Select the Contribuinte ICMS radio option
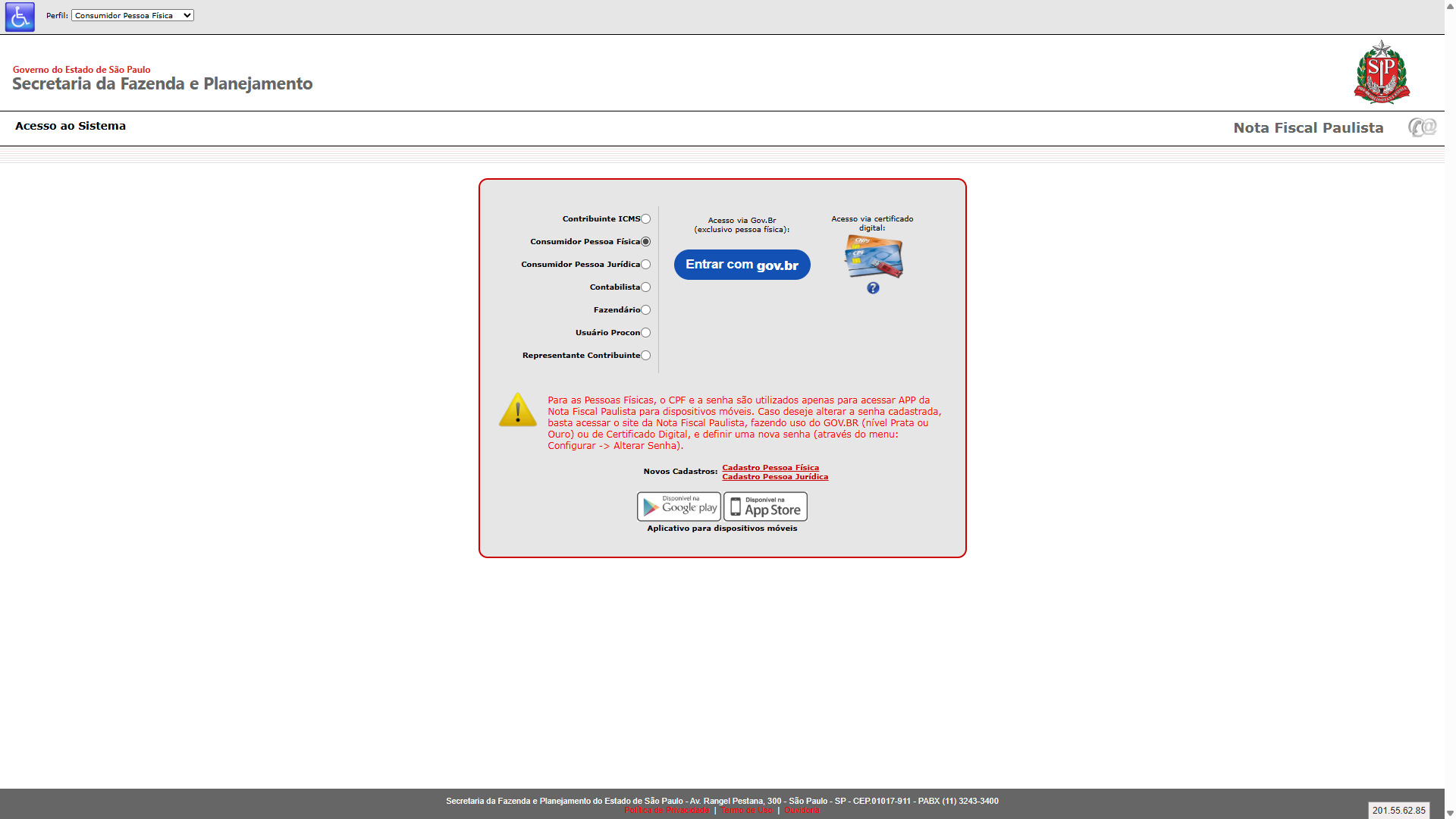This screenshot has height=819, width=1456. [x=646, y=219]
